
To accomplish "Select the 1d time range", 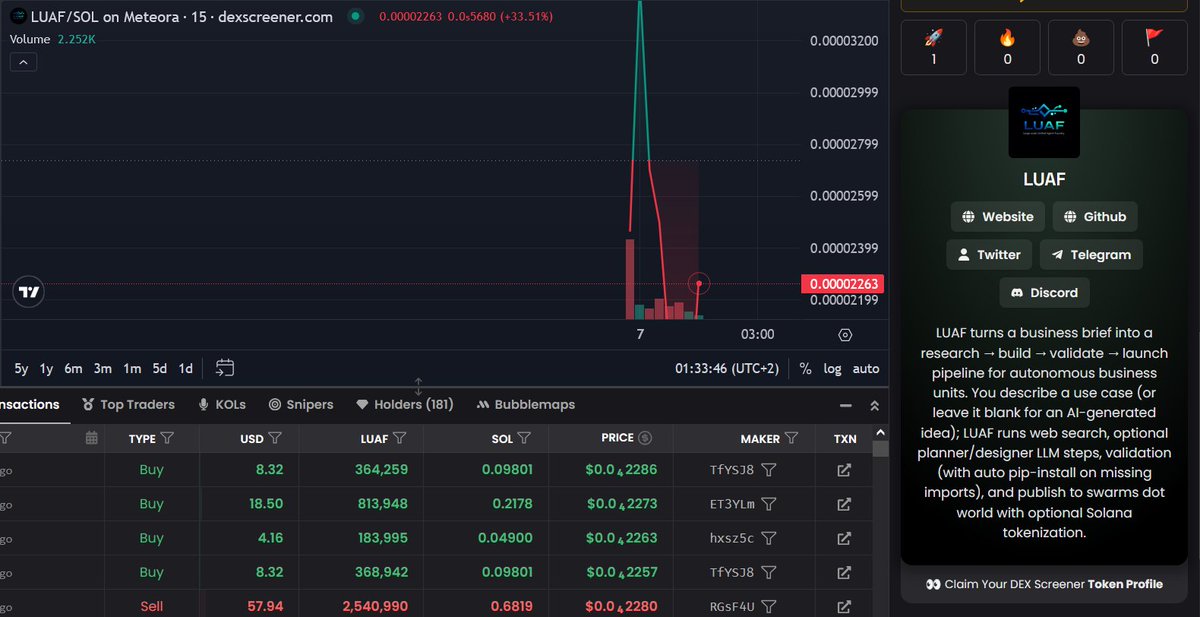I will click(185, 368).
